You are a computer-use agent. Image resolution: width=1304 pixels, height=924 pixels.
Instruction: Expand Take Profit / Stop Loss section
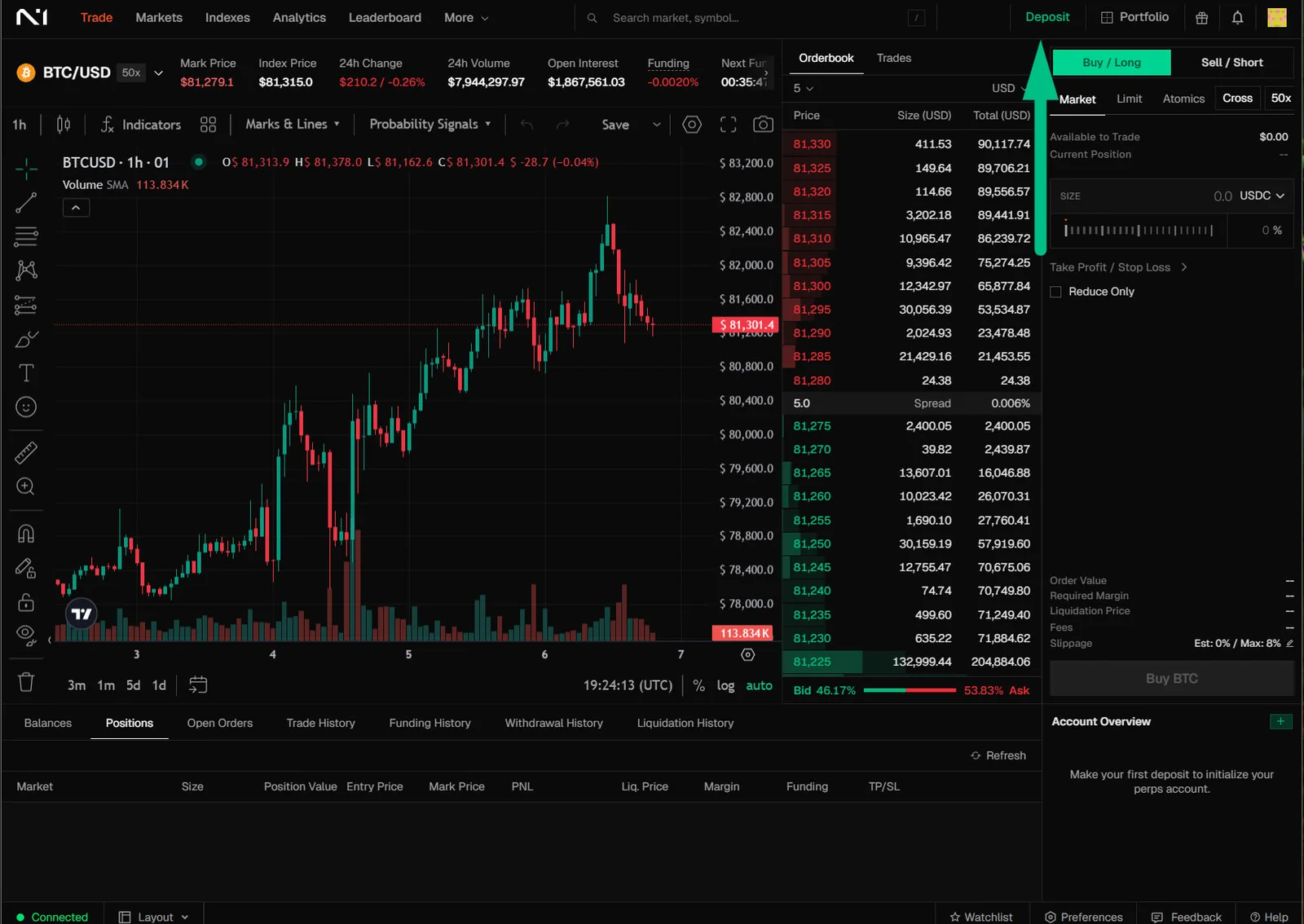point(1118,267)
